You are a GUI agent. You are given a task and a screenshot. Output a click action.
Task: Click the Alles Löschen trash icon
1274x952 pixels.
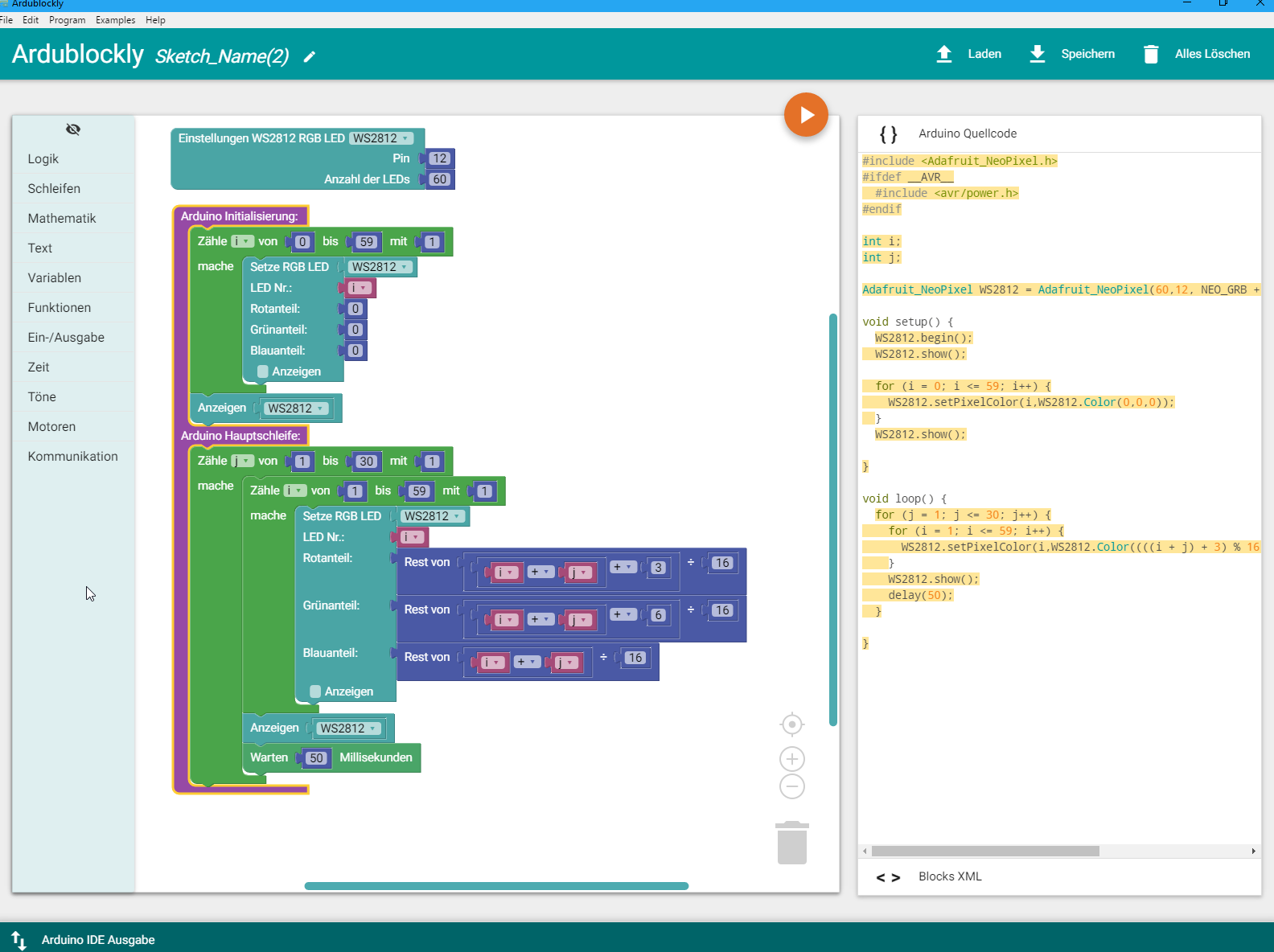coord(1151,54)
